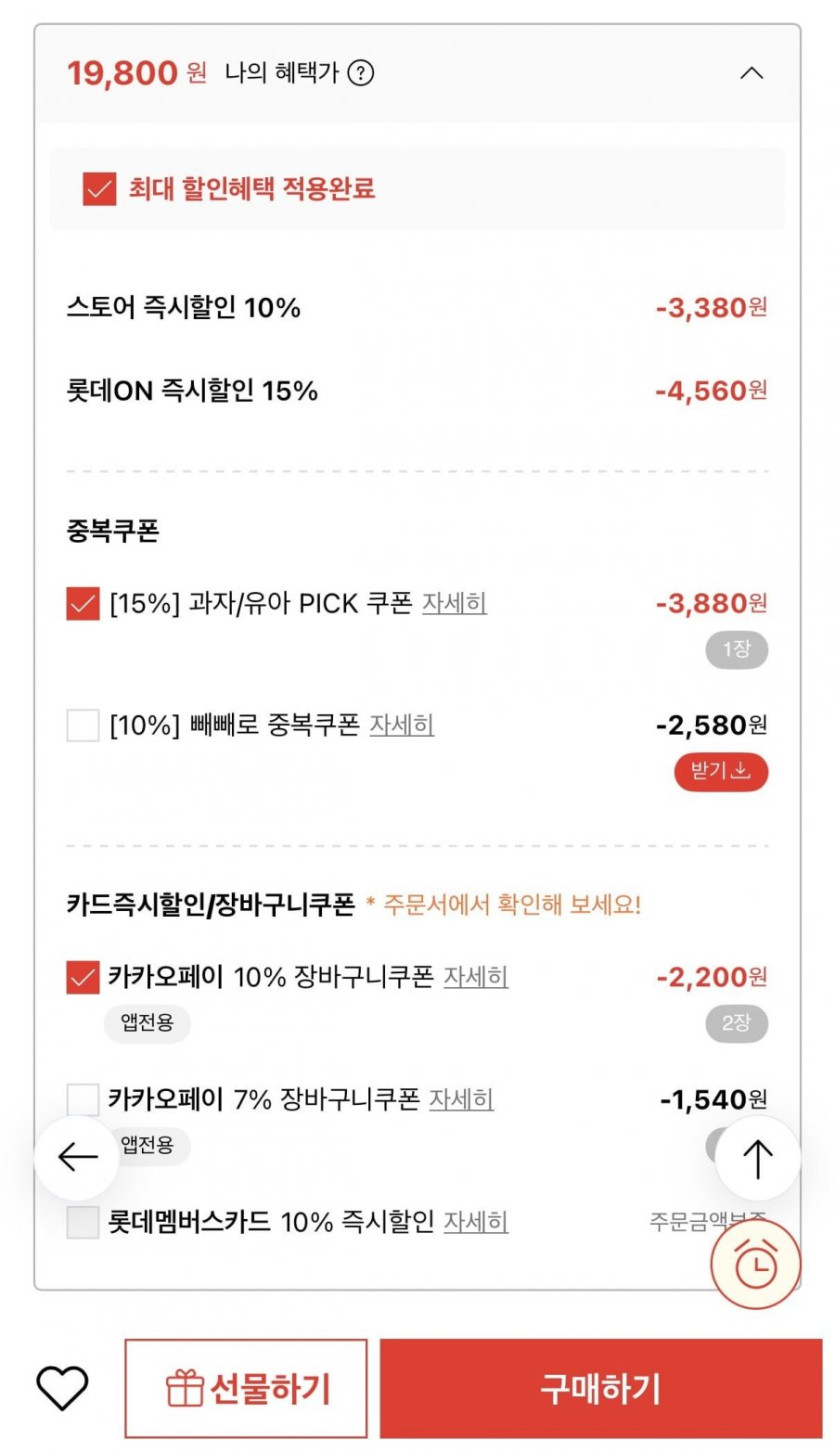Open 자세히 link for 과자/유아 PICK 쿠폰
835x1451 pixels.
click(x=454, y=604)
